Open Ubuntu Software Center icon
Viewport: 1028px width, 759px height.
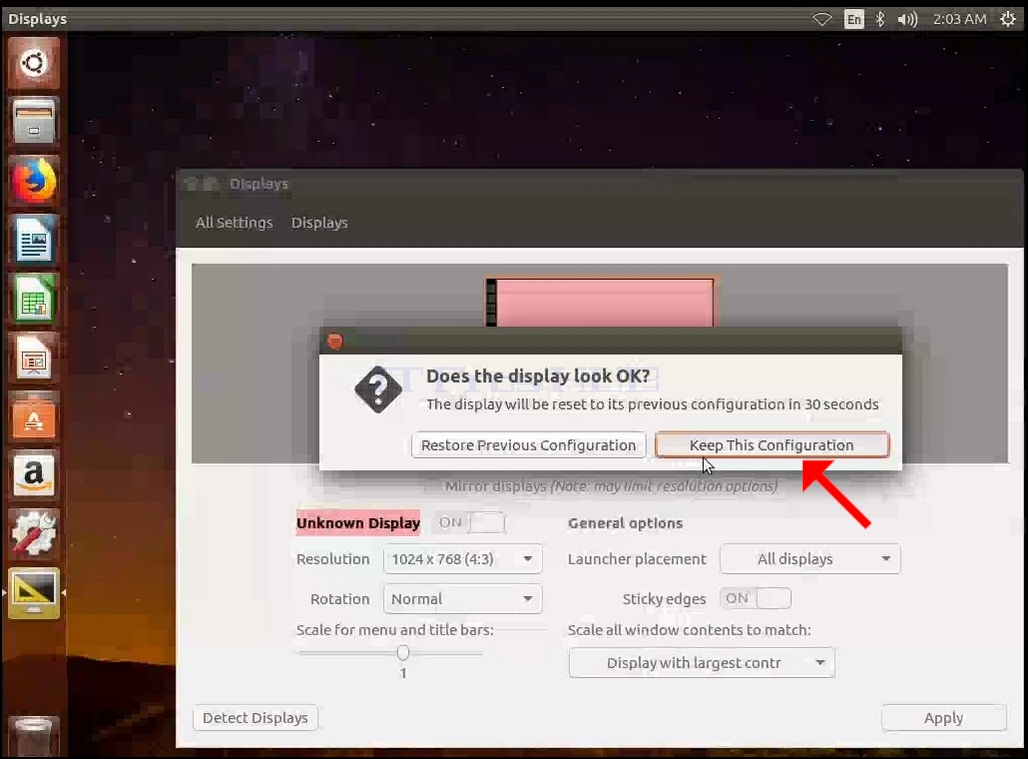point(33,417)
